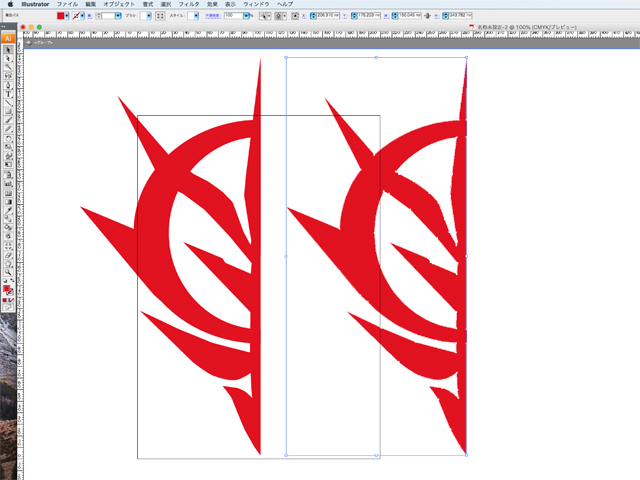Select the Eyedropper tool
This screenshot has width=640, height=480.
pos(8,210)
